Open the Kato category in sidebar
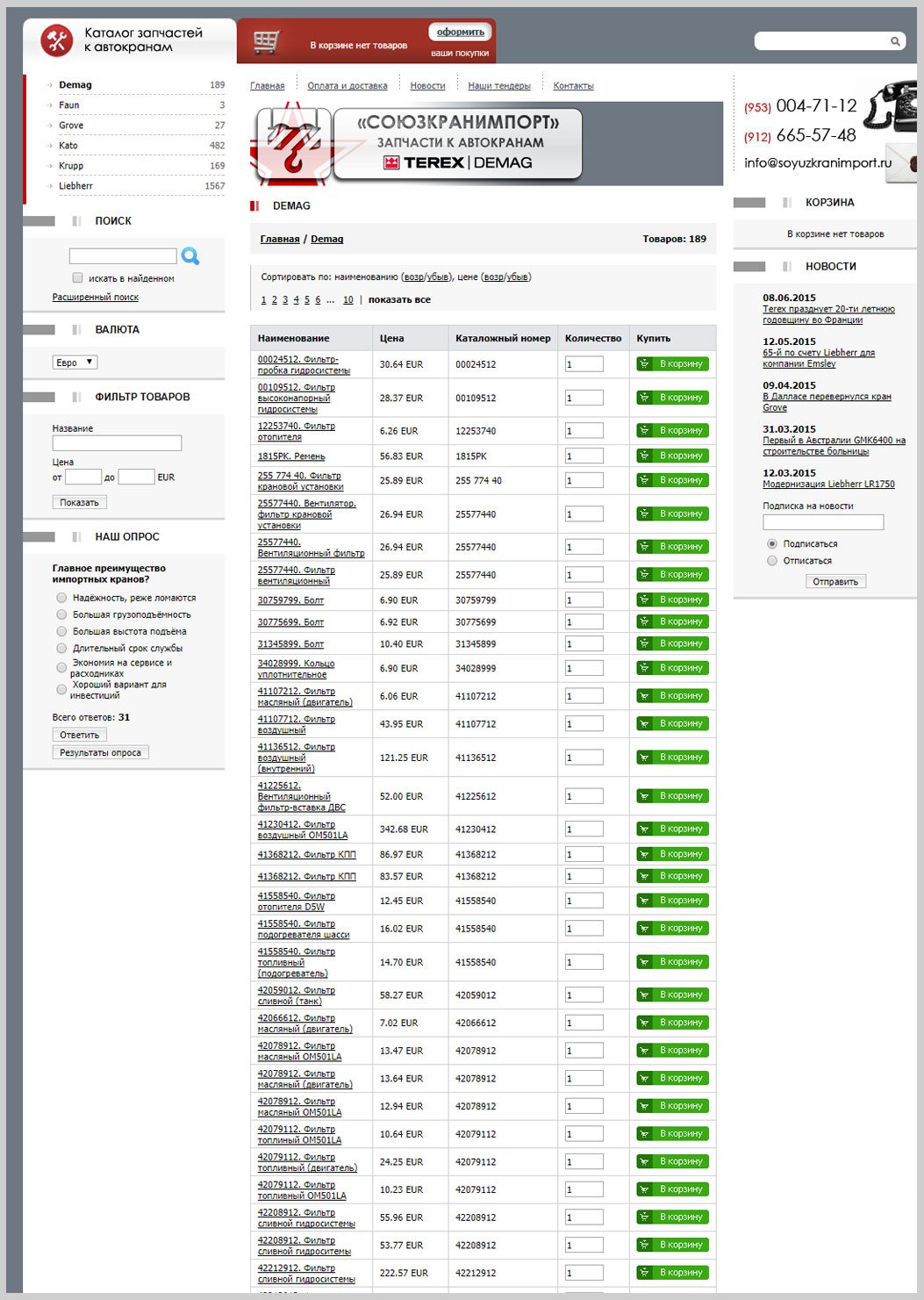924x1300 pixels. coord(68,146)
